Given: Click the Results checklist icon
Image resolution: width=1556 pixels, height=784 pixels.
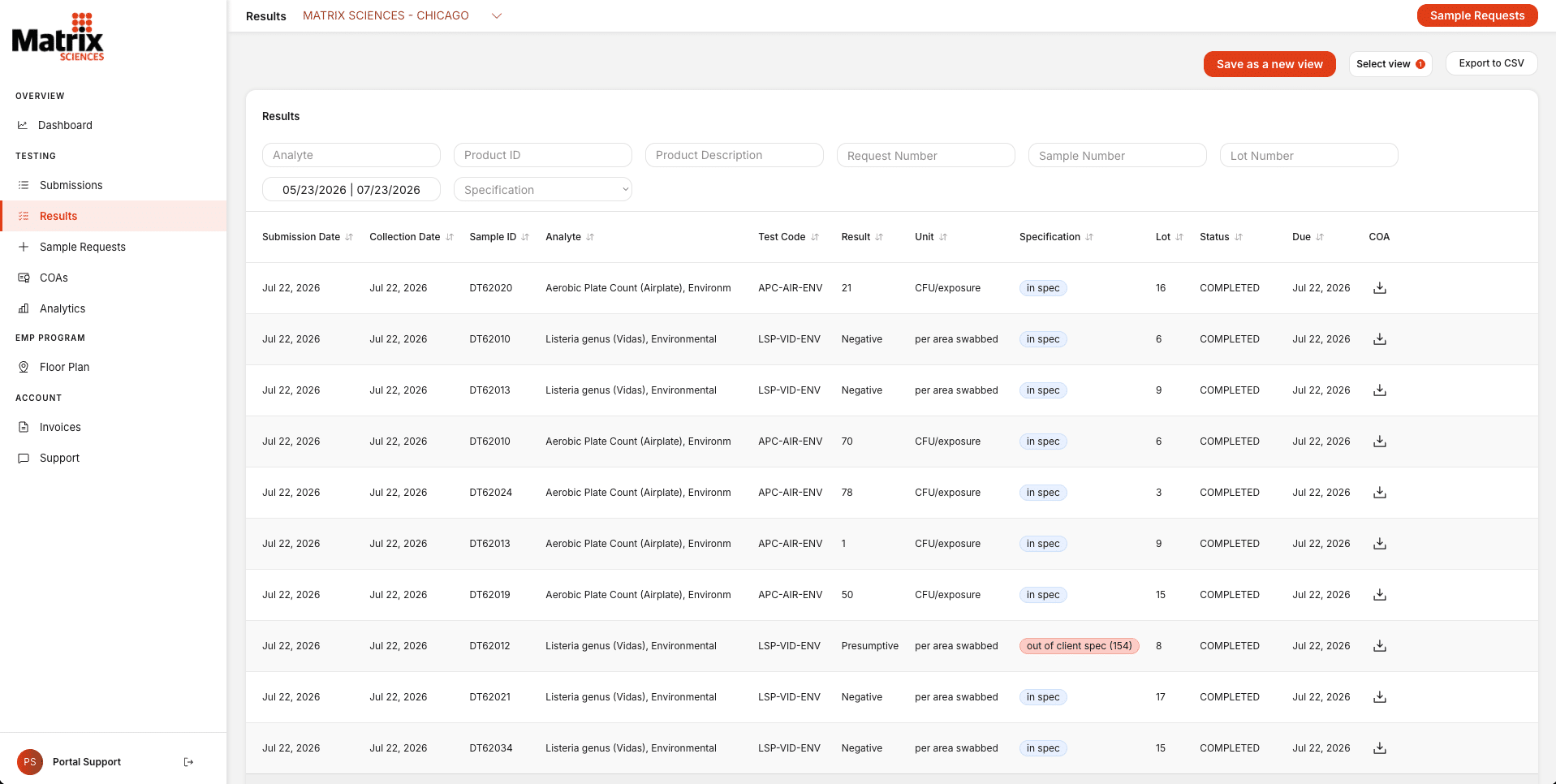Looking at the screenshot, I should pyautogui.click(x=24, y=216).
